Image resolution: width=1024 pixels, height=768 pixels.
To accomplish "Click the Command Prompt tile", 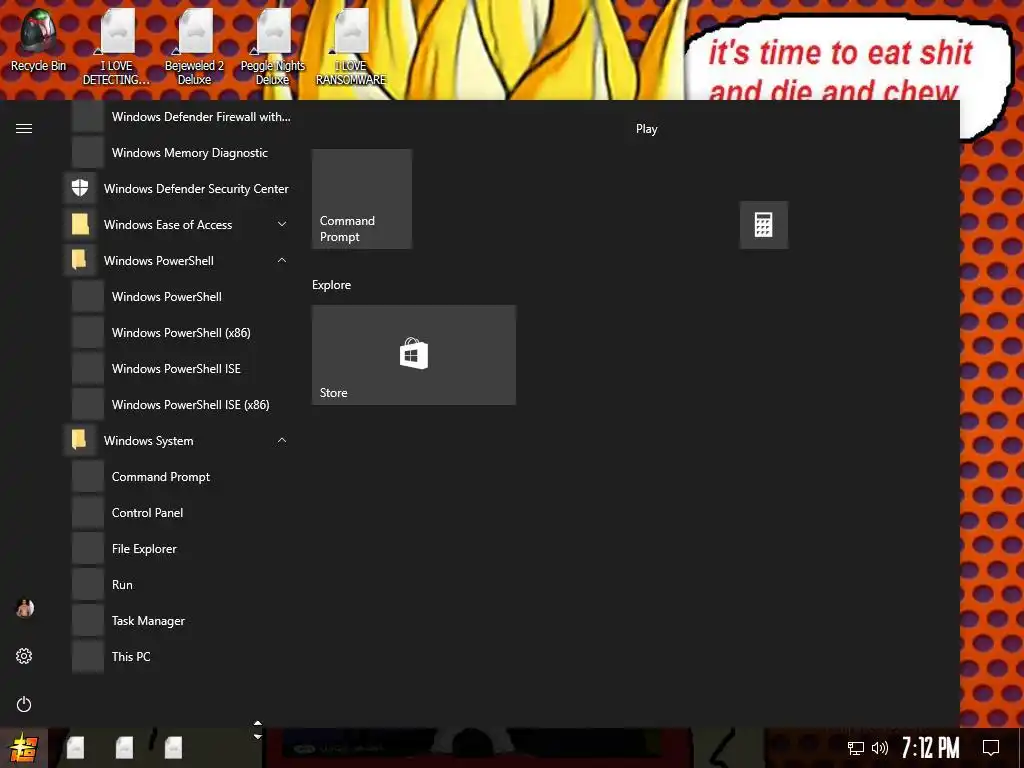I will 362,199.
